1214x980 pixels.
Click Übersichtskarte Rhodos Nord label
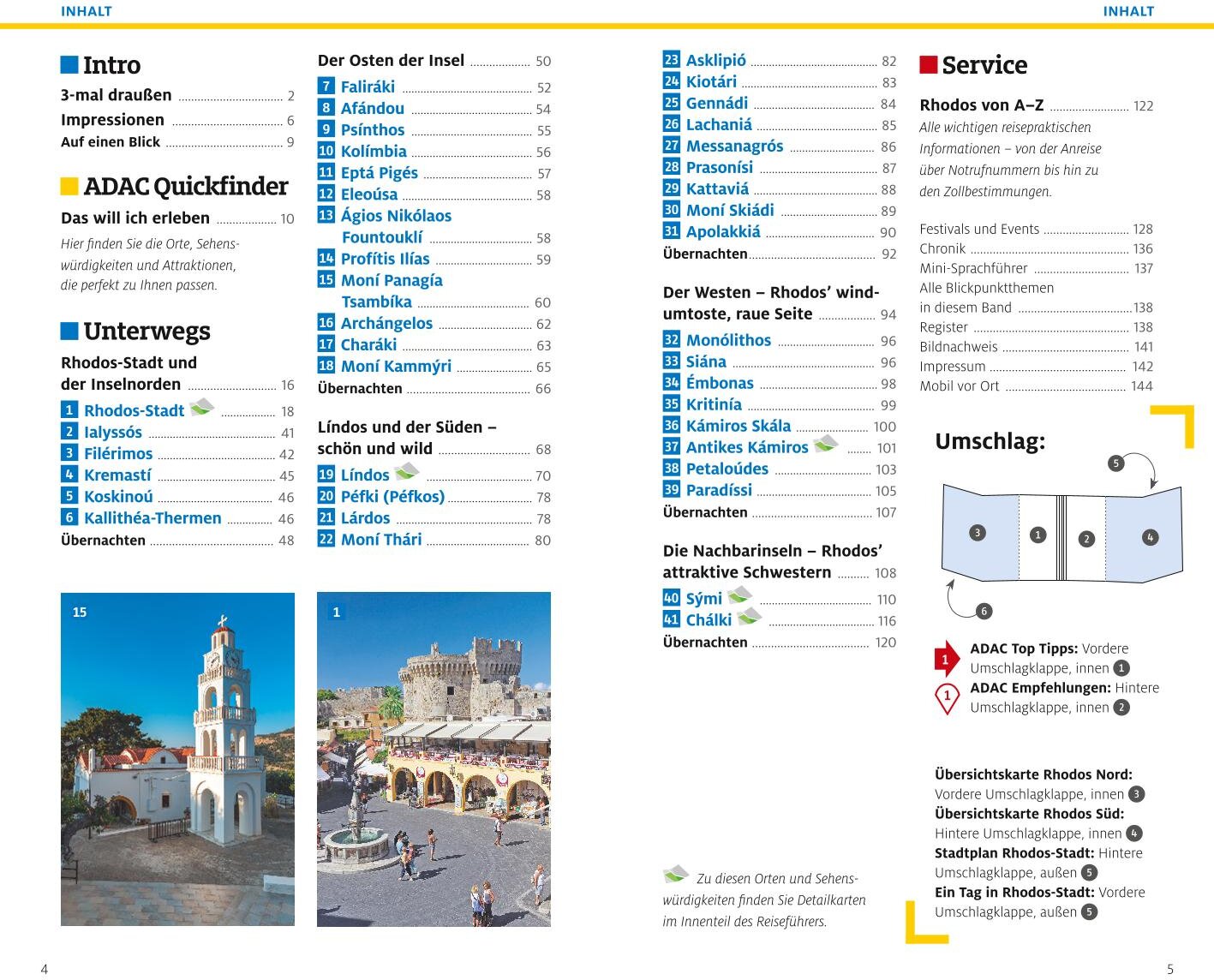point(1033,774)
